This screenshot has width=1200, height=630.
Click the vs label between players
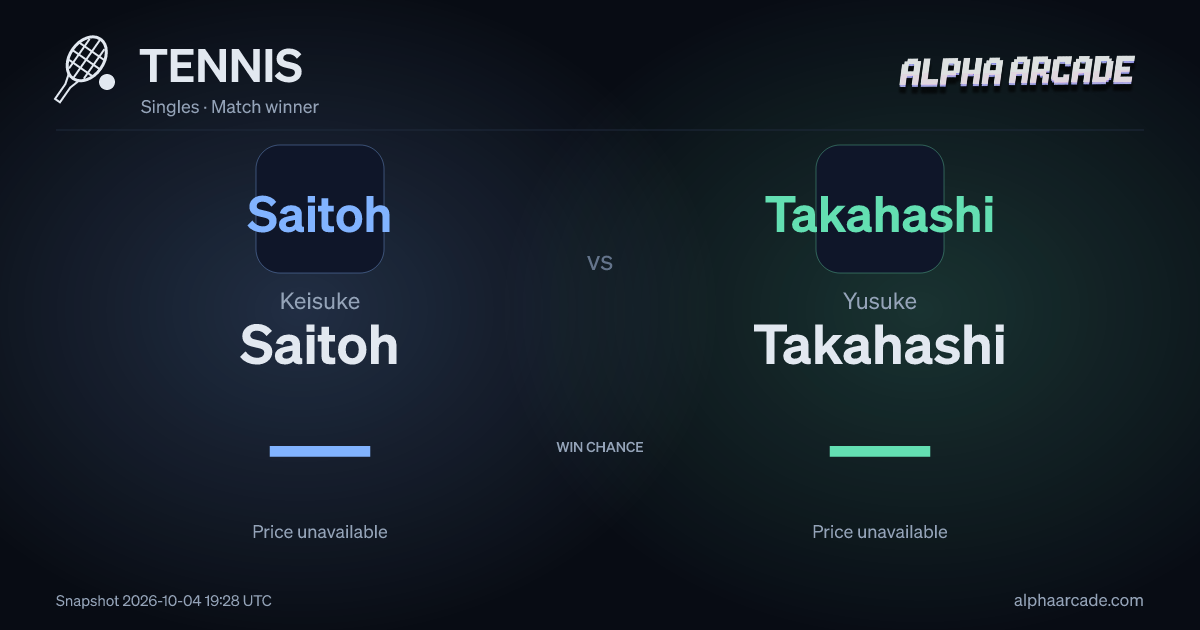[x=600, y=263]
